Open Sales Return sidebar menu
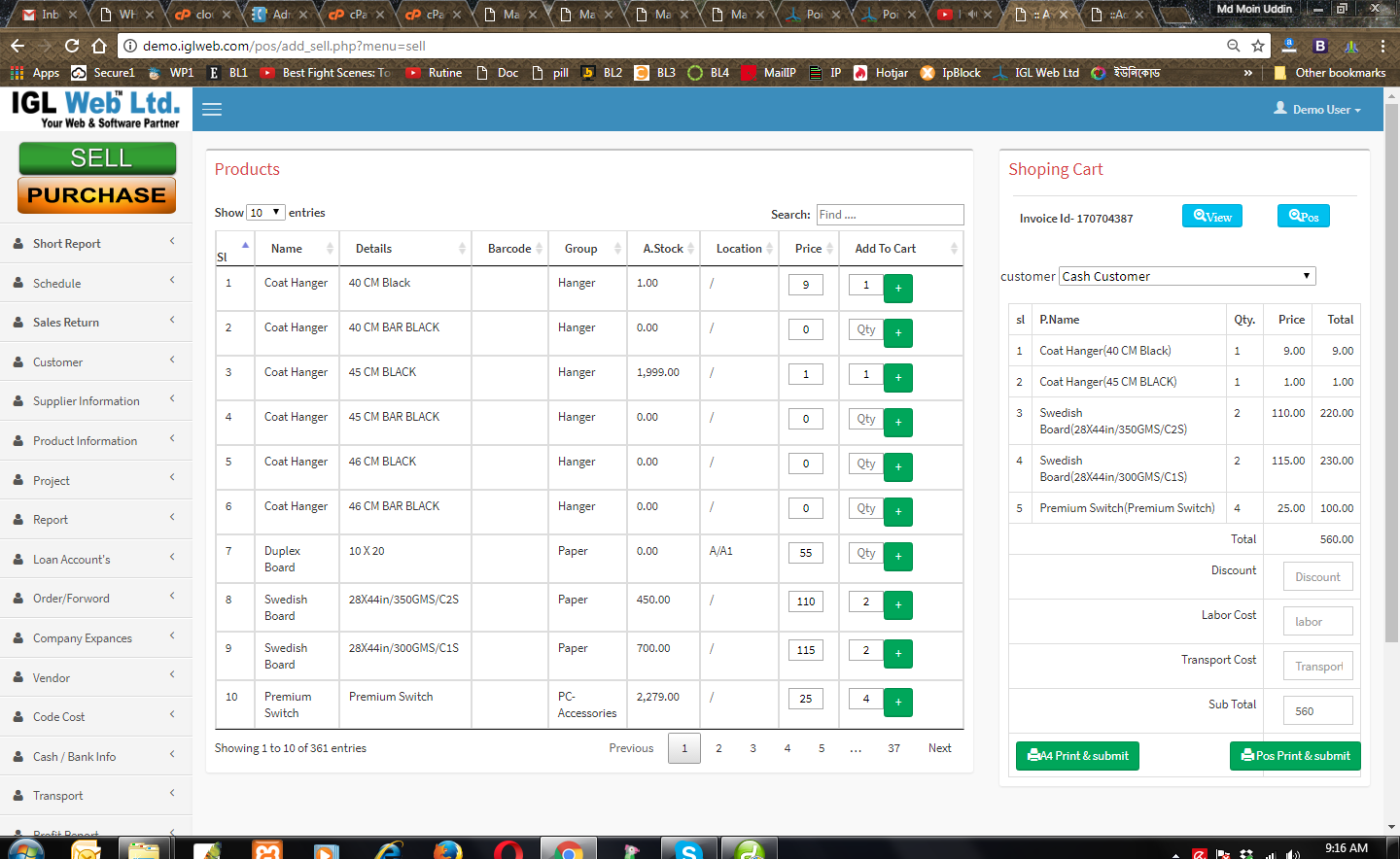The image size is (1400, 859). coord(95,323)
